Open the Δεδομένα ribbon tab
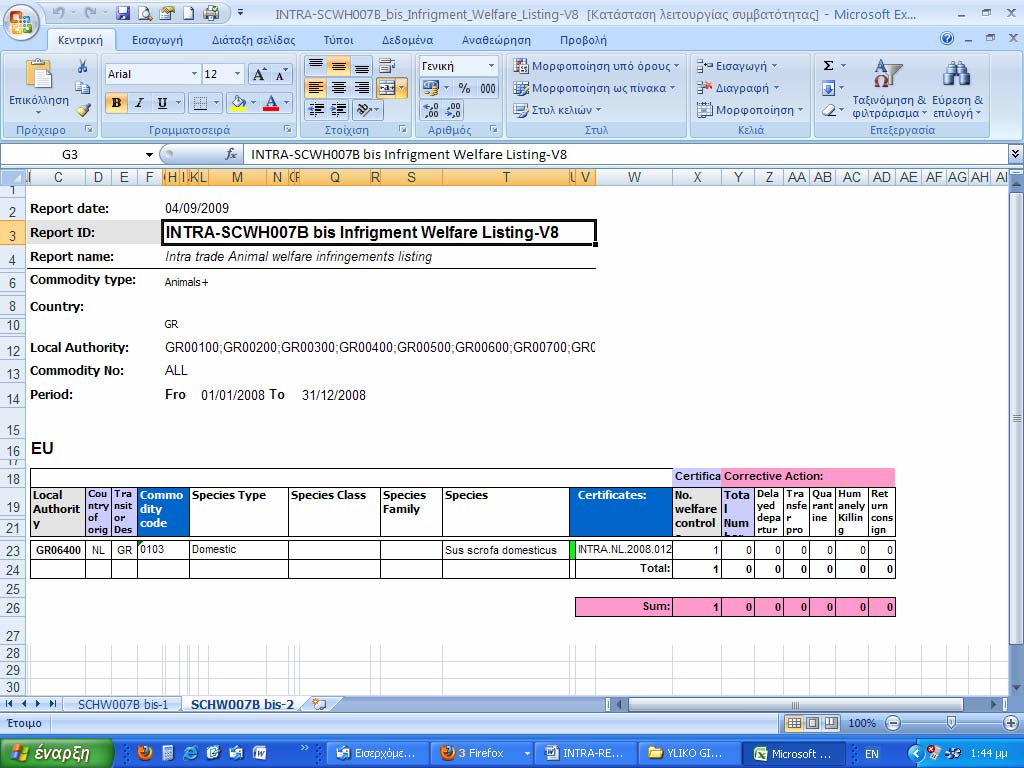1024x768 pixels. [x=408, y=40]
